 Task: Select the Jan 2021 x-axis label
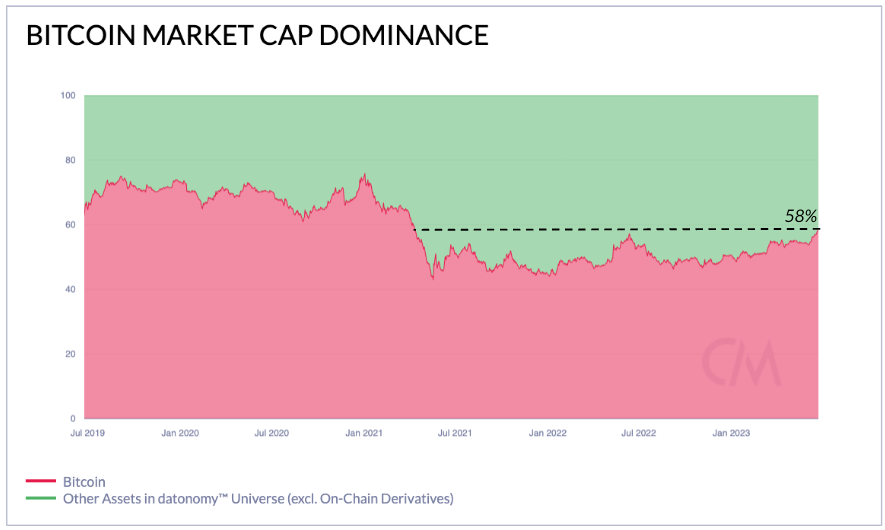[364, 433]
